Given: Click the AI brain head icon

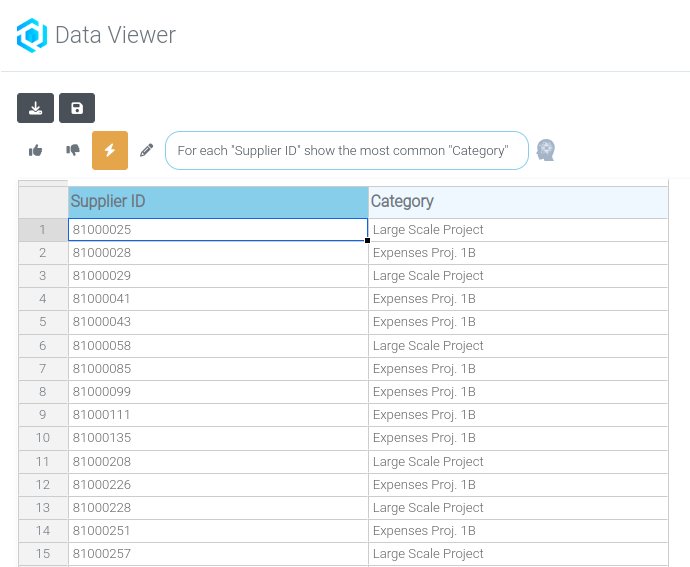Looking at the screenshot, I should point(546,150).
